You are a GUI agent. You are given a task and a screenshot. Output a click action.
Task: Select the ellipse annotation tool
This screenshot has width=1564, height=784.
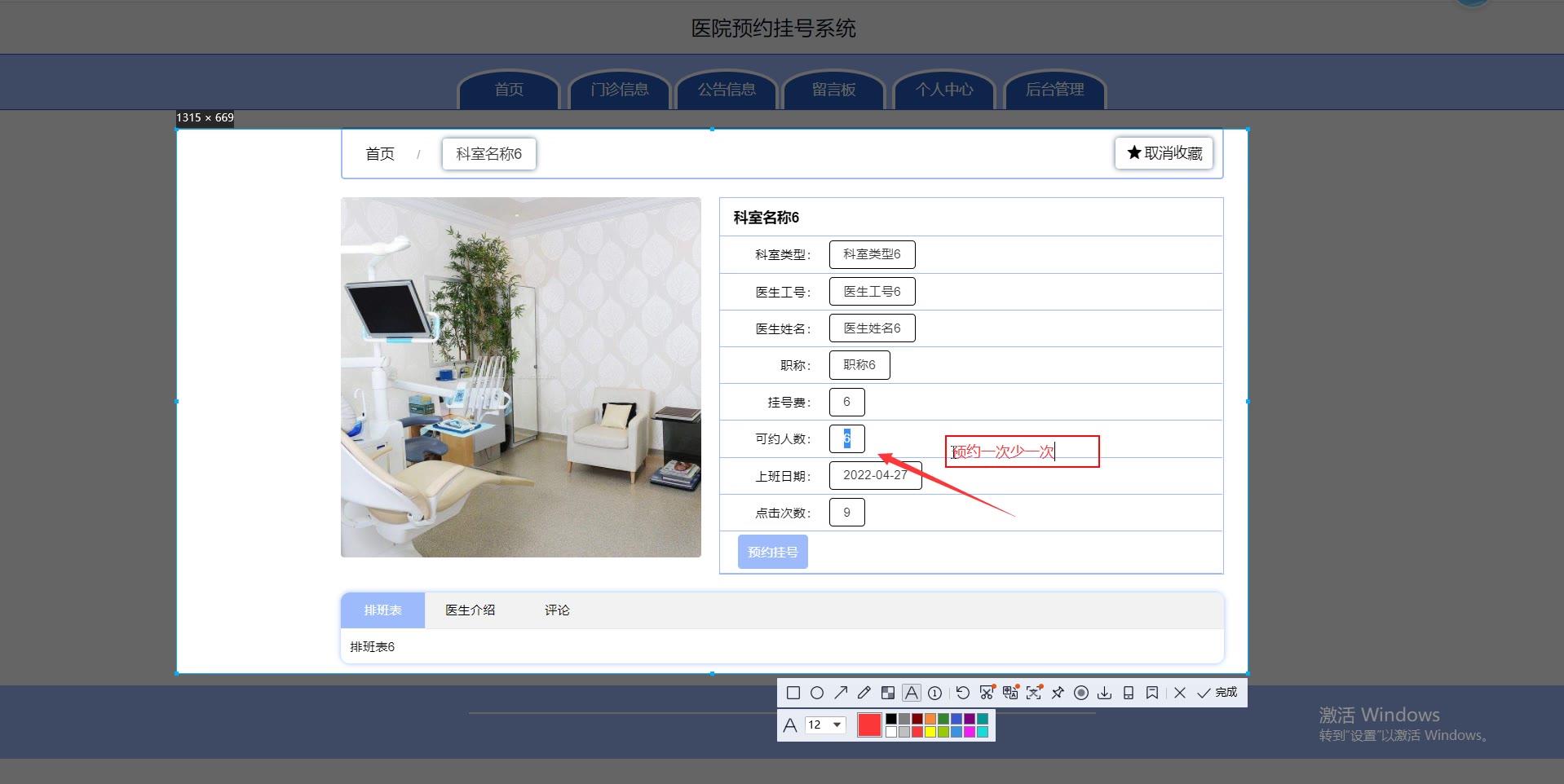(816, 693)
